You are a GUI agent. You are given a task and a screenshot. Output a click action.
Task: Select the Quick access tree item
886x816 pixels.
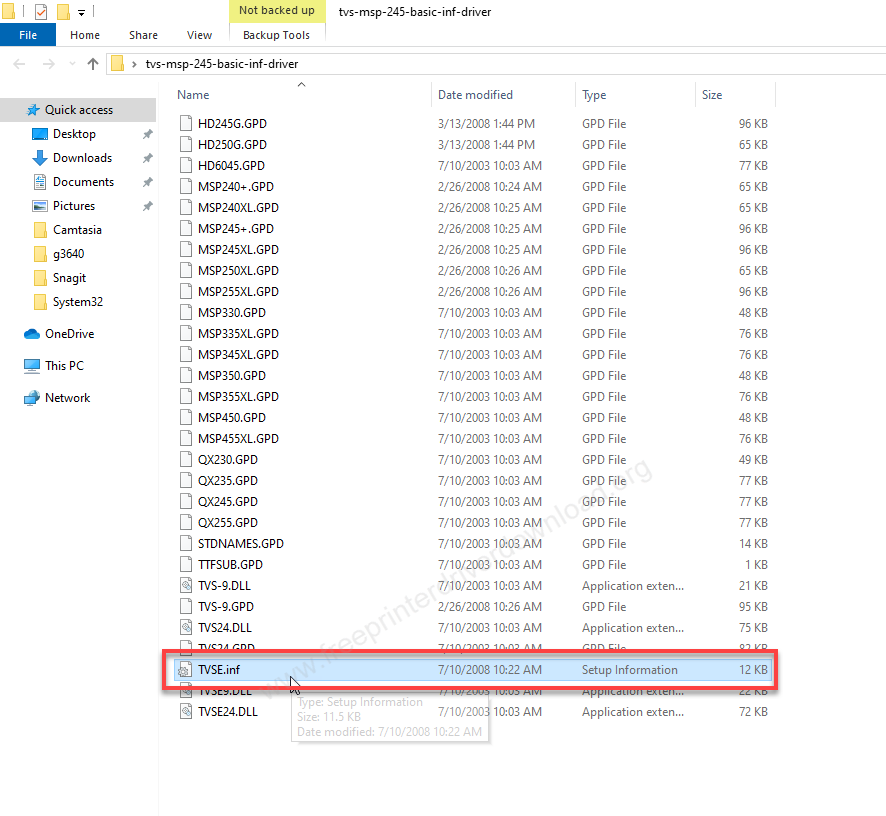click(x=78, y=110)
